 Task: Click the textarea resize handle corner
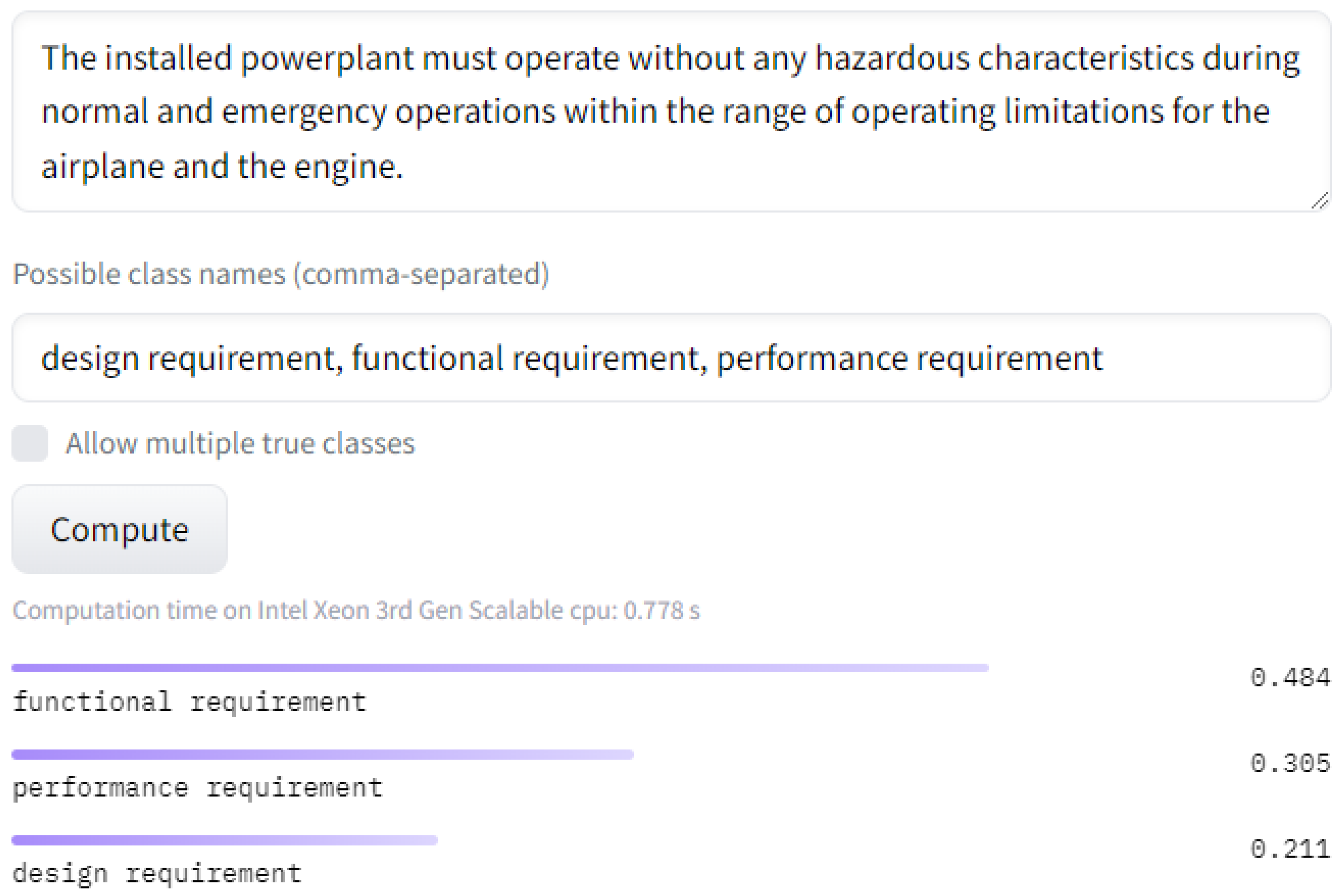click(1319, 201)
